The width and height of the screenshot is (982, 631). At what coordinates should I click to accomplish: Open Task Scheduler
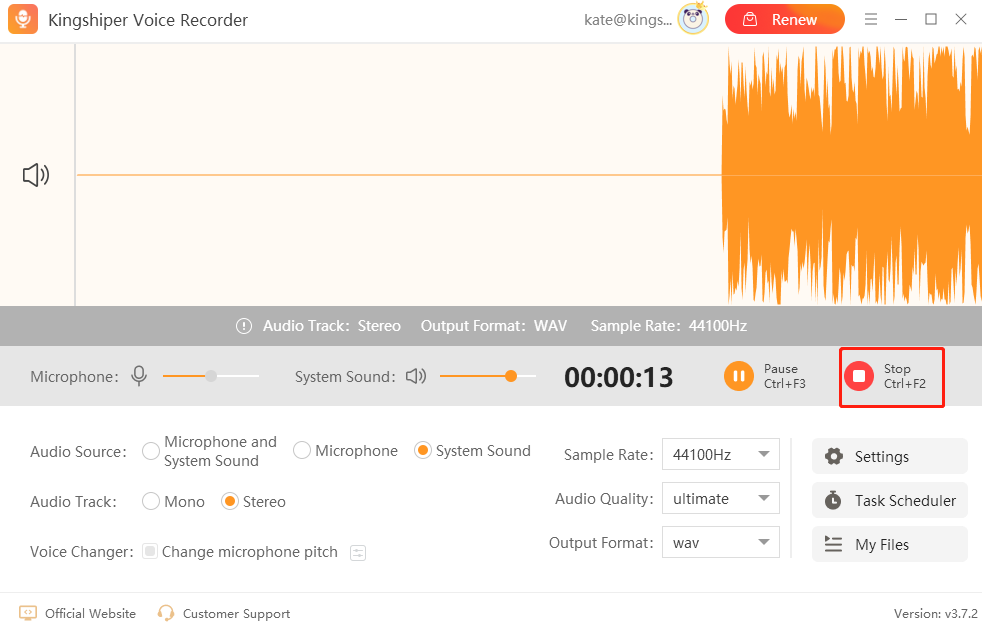pyautogui.click(x=890, y=500)
